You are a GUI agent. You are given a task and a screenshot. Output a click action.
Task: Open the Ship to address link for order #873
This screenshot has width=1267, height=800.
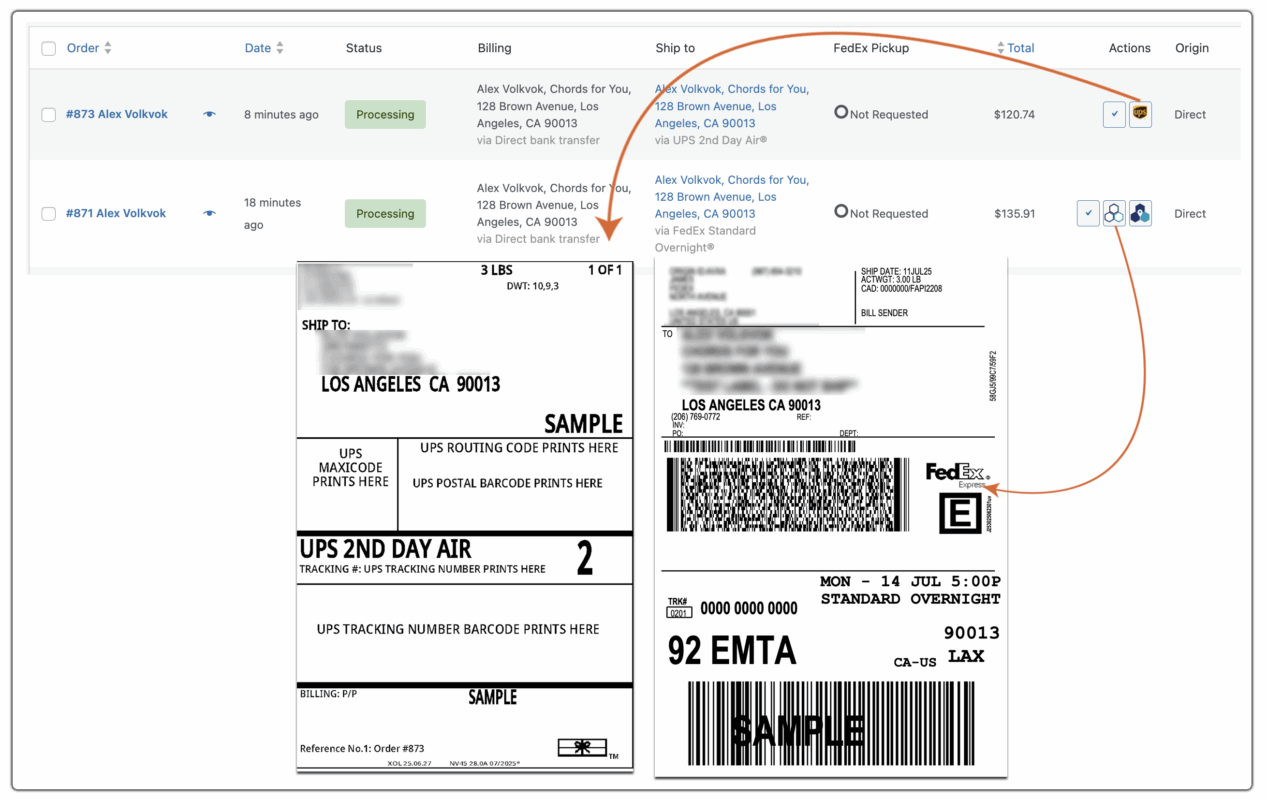(731, 106)
